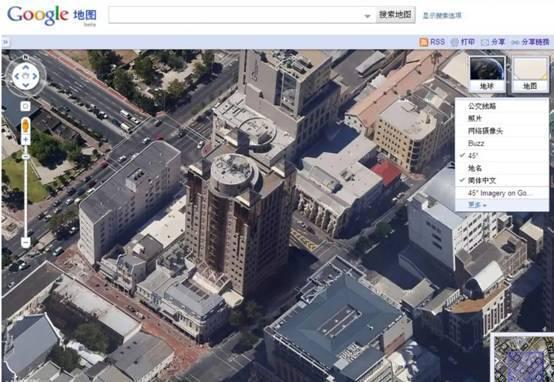Enable the 公交线路 transit layer
Image resolution: width=554 pixels, height=382 pixels.
coord(502,106)
